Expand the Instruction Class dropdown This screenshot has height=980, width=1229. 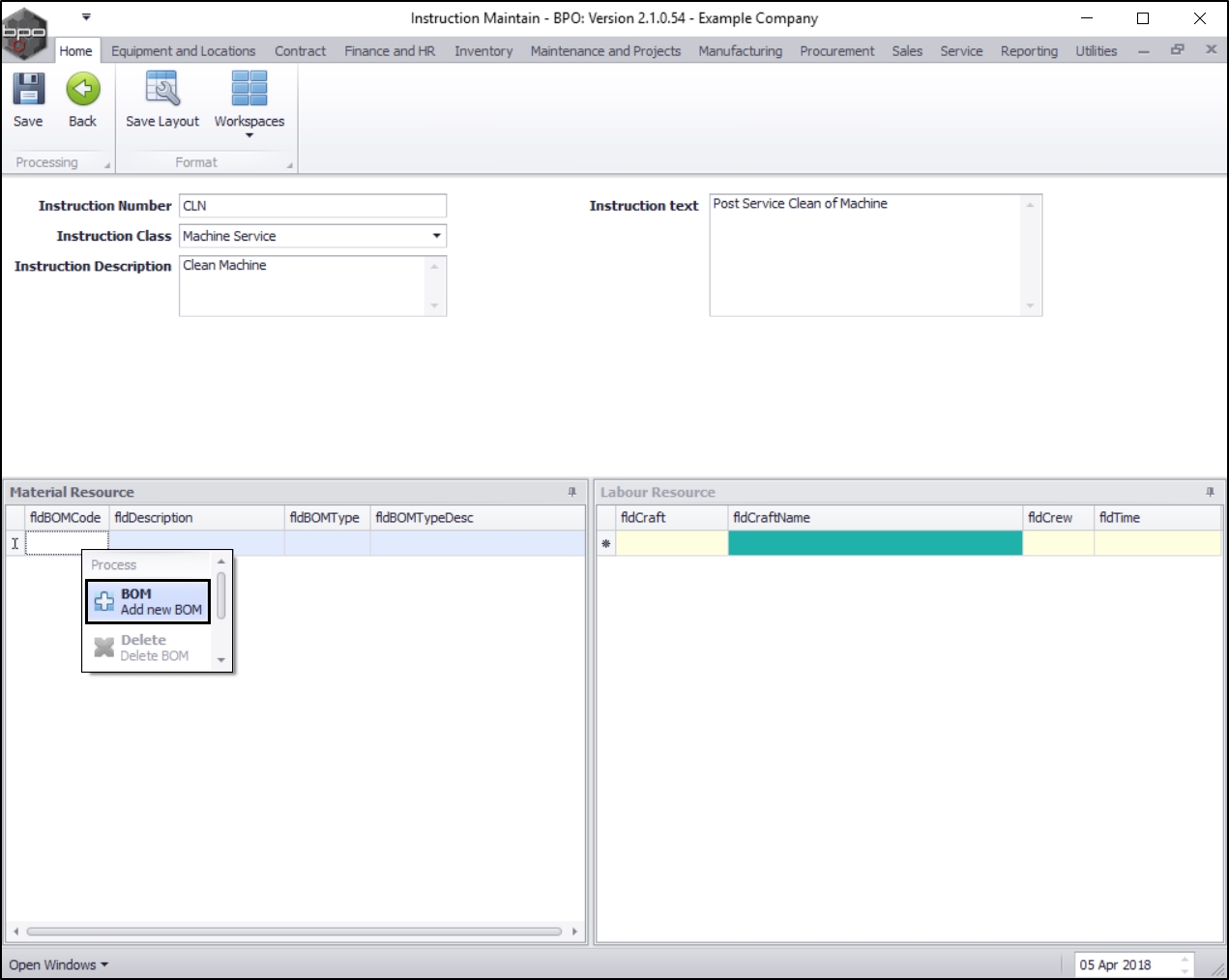point(436,236)
